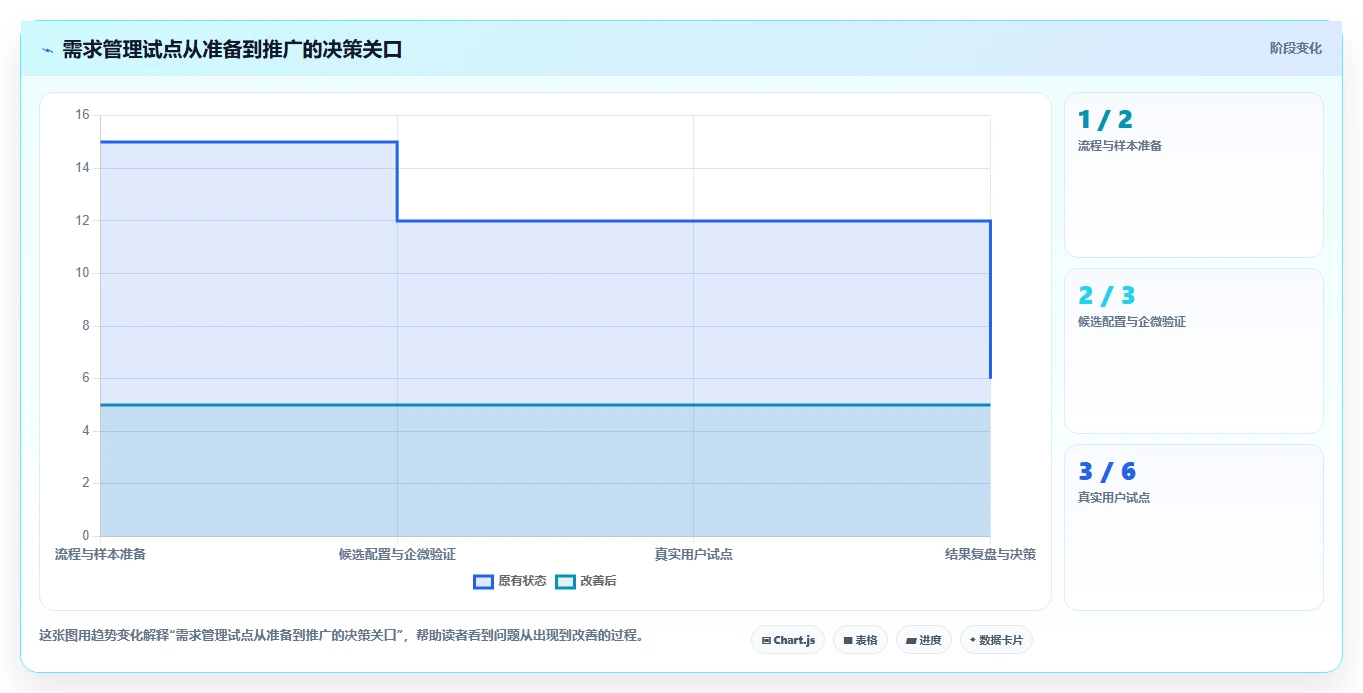The height and width of the screenshot is (693, 1363).
Task: Click the 表格 tag
Action: [x=860, y=640]
